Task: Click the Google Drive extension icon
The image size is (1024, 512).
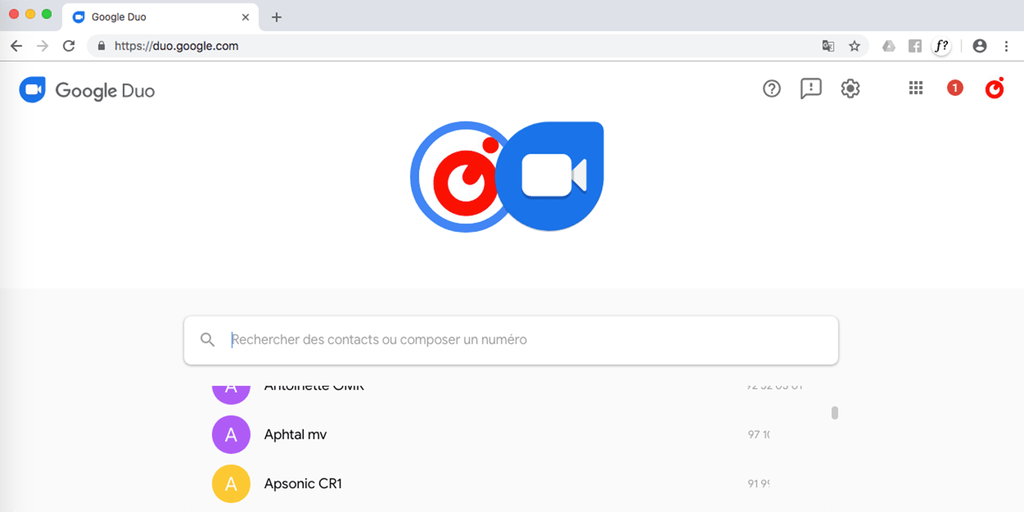Action: click(x=888, y=46)
